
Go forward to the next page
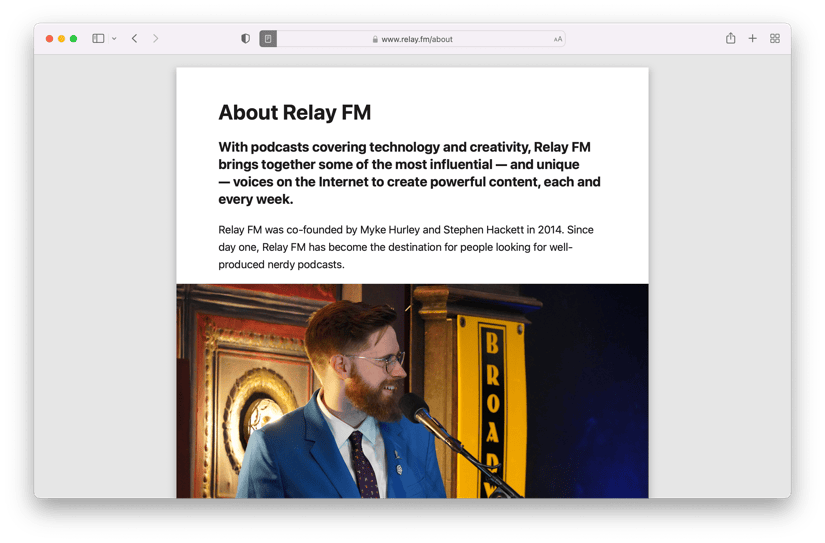[x=155, y=38]
